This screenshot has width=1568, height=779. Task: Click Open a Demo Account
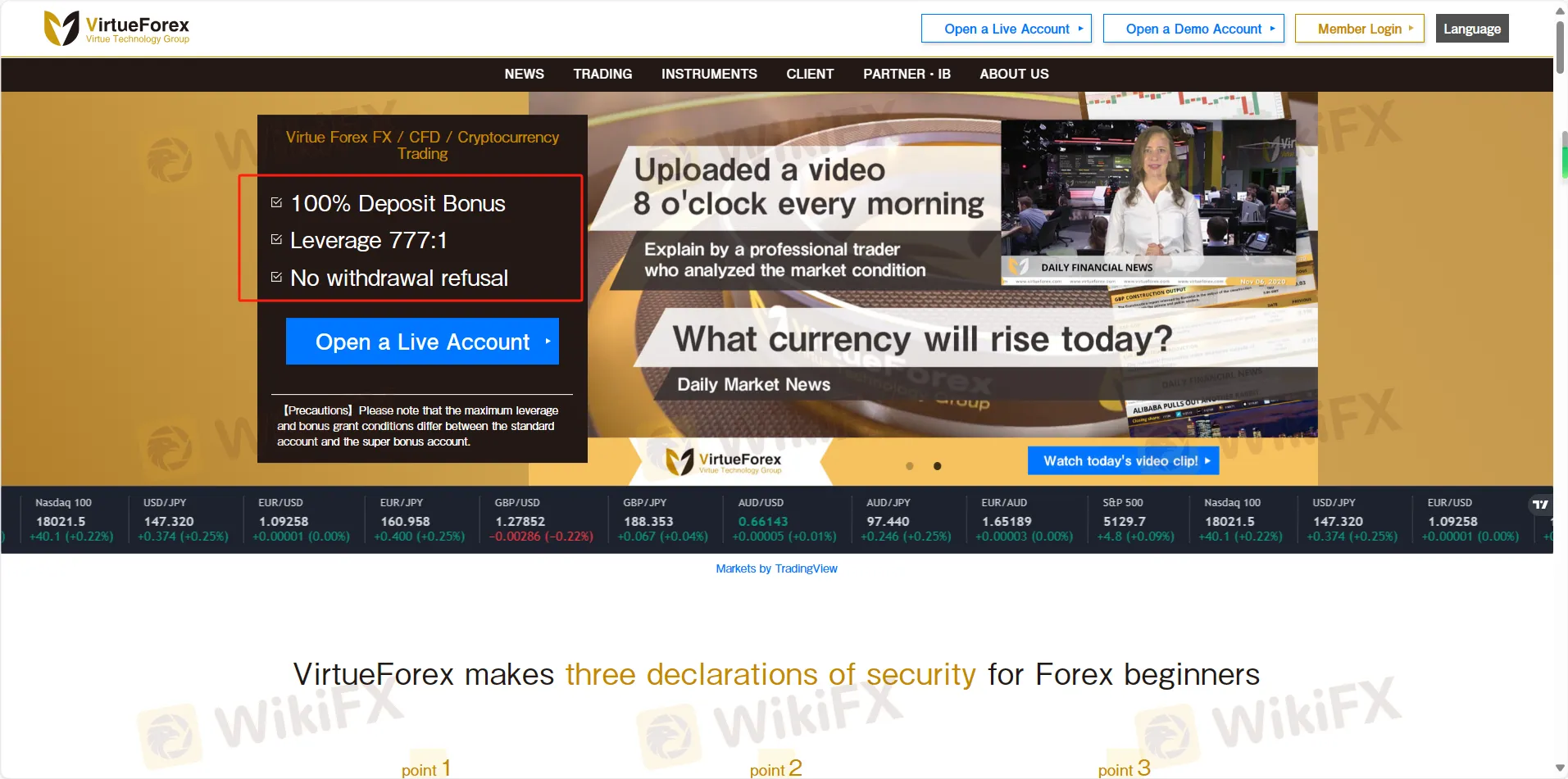pos(1193,29)
